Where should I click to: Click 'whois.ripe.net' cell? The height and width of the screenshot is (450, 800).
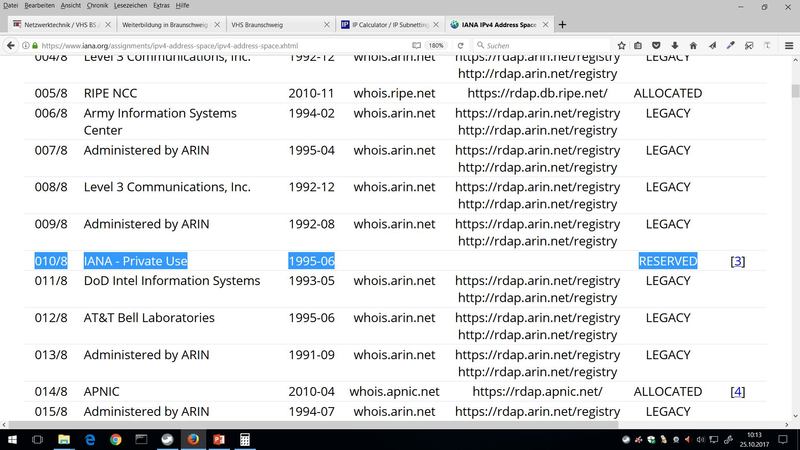pyautogui.click(x=394, y=93)
